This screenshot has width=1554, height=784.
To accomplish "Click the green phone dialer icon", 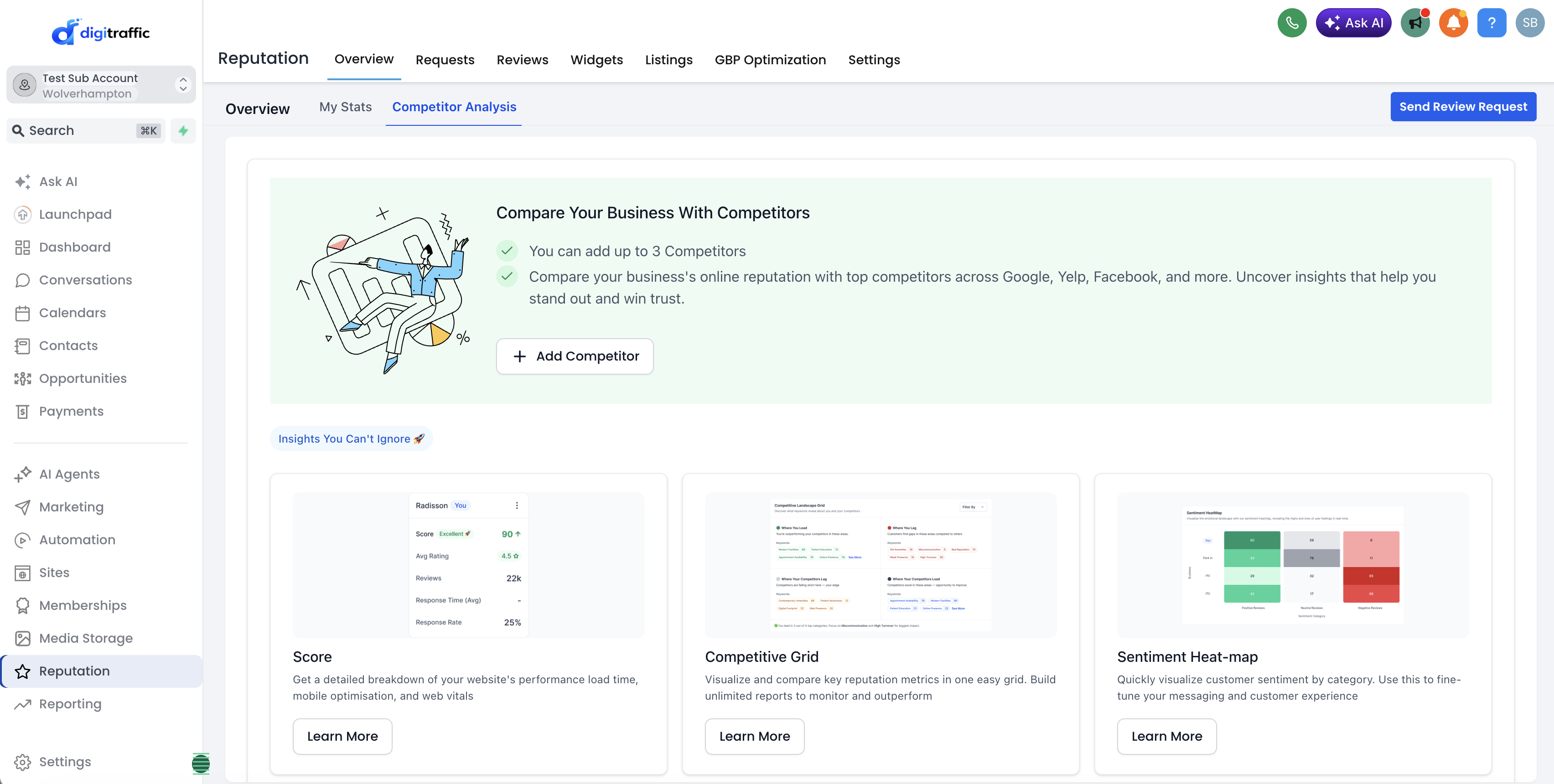I will click(1292, 23).
